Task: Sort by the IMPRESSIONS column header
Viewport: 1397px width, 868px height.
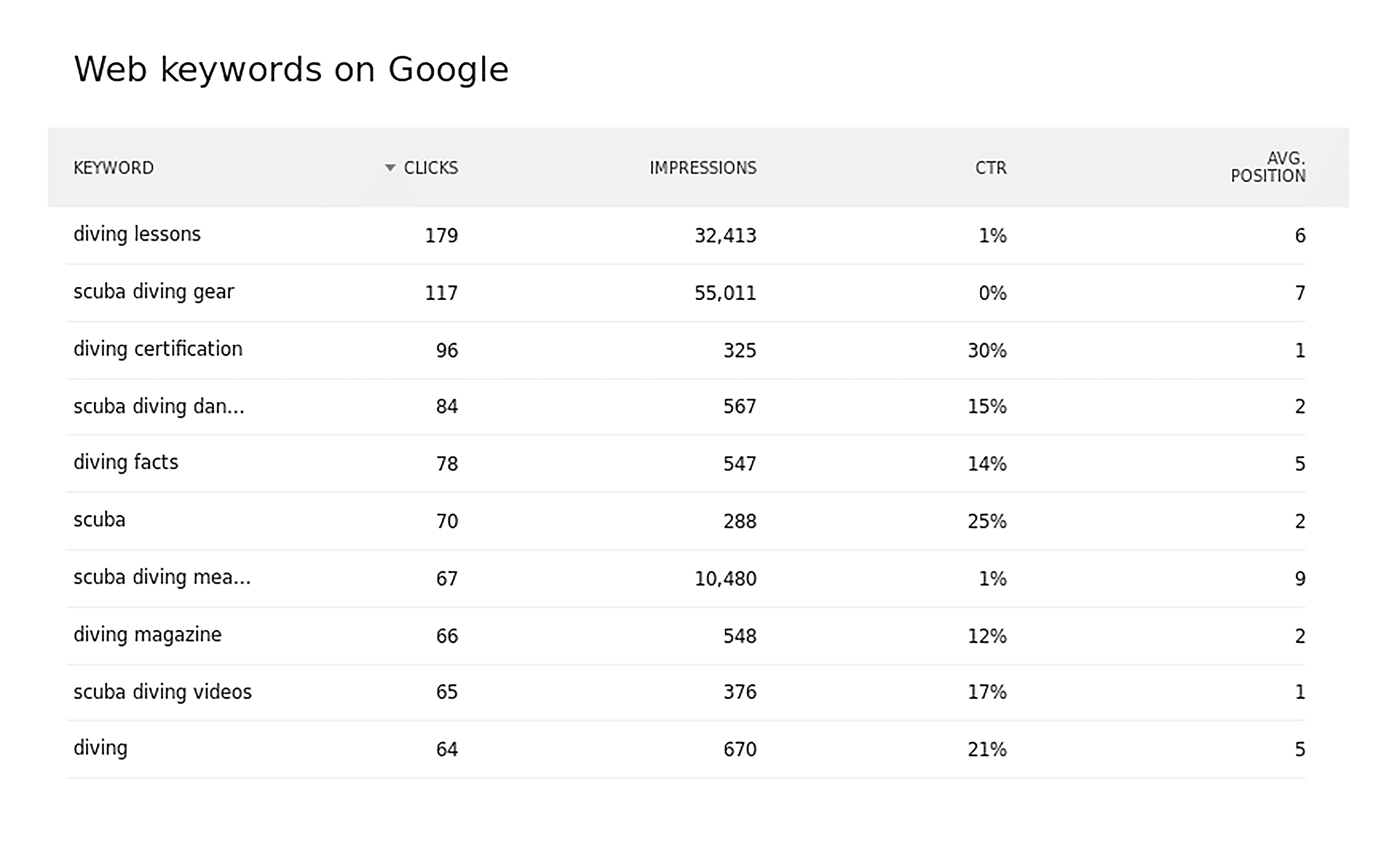Action: 703,168
